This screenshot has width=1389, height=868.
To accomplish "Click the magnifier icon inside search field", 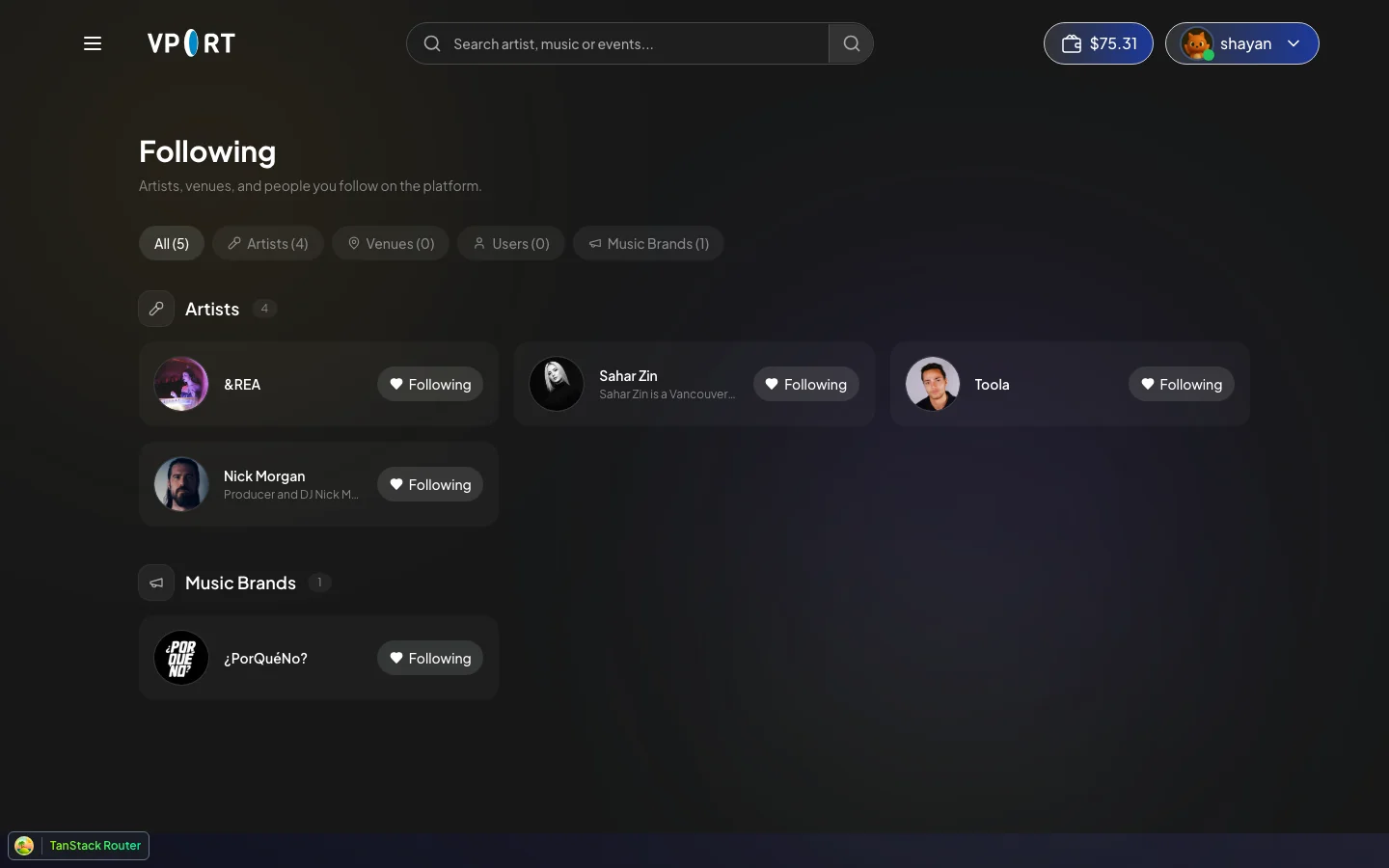I will 432,43.
